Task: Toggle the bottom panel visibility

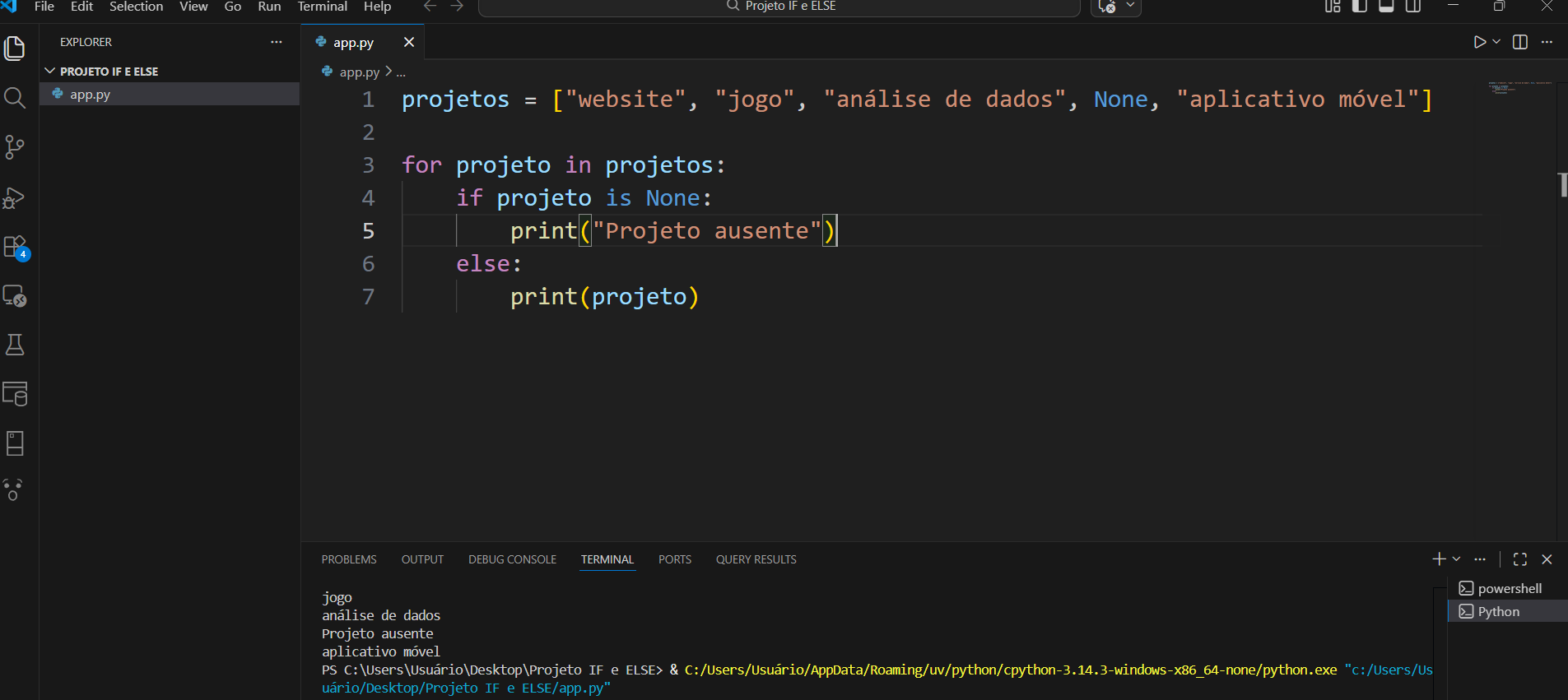Action: pyautogui.click(x=1386, y=7)
